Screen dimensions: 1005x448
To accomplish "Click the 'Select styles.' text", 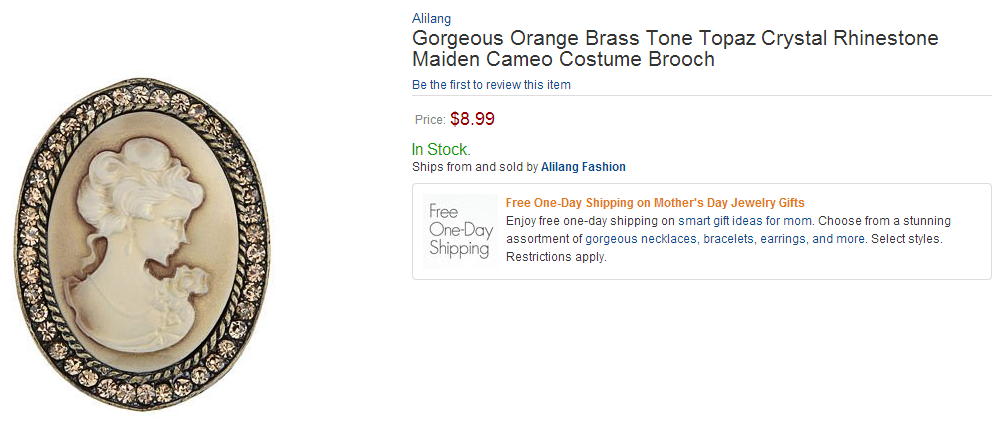I will pyautogui.click(x=905, y=239).
